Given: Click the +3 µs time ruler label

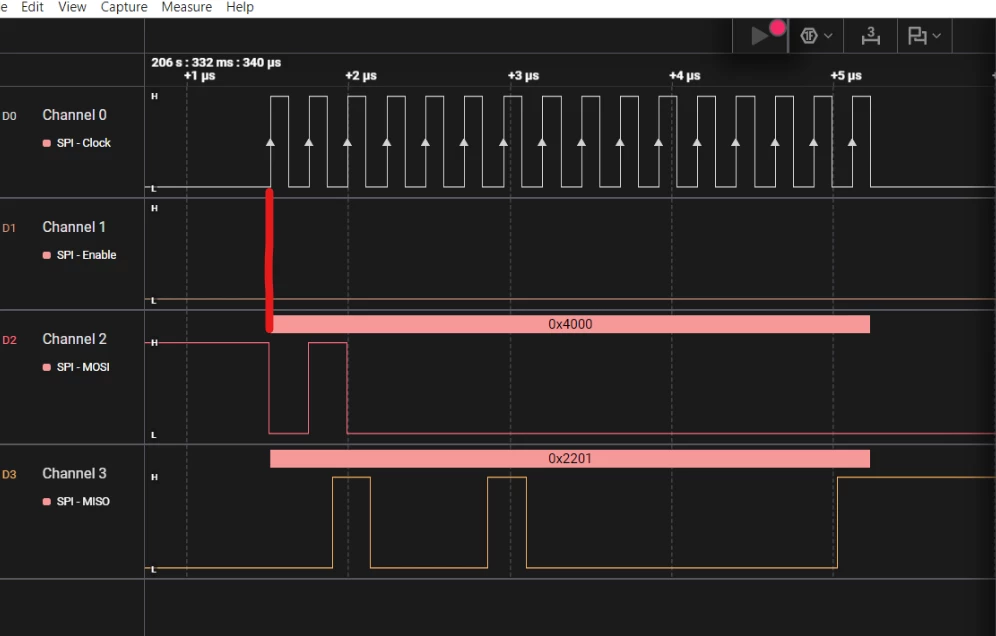Looking at the screenshot, I should [x=523, y=76].
